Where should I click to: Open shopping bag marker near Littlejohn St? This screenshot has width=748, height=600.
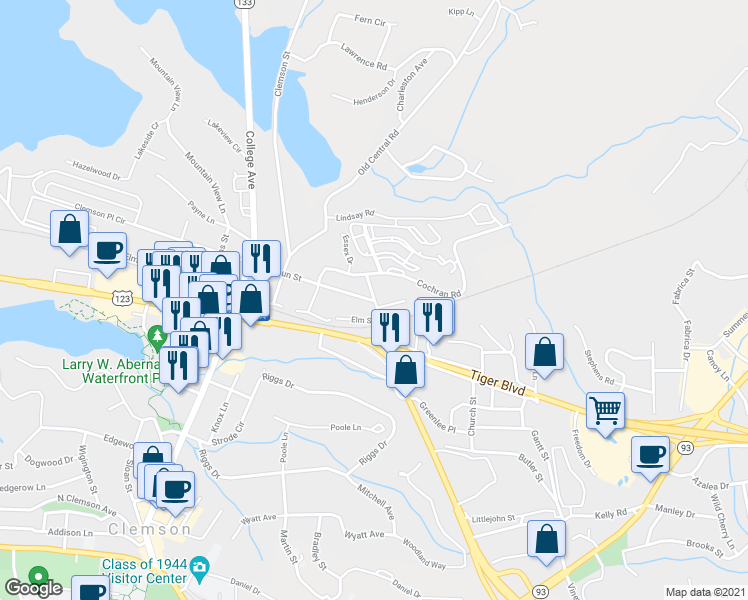coord(546,540)
